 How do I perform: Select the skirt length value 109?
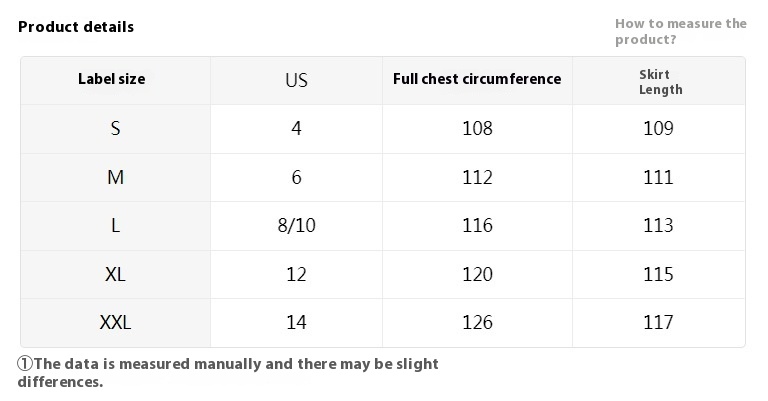pyautogui.click(x=658, y=128)
